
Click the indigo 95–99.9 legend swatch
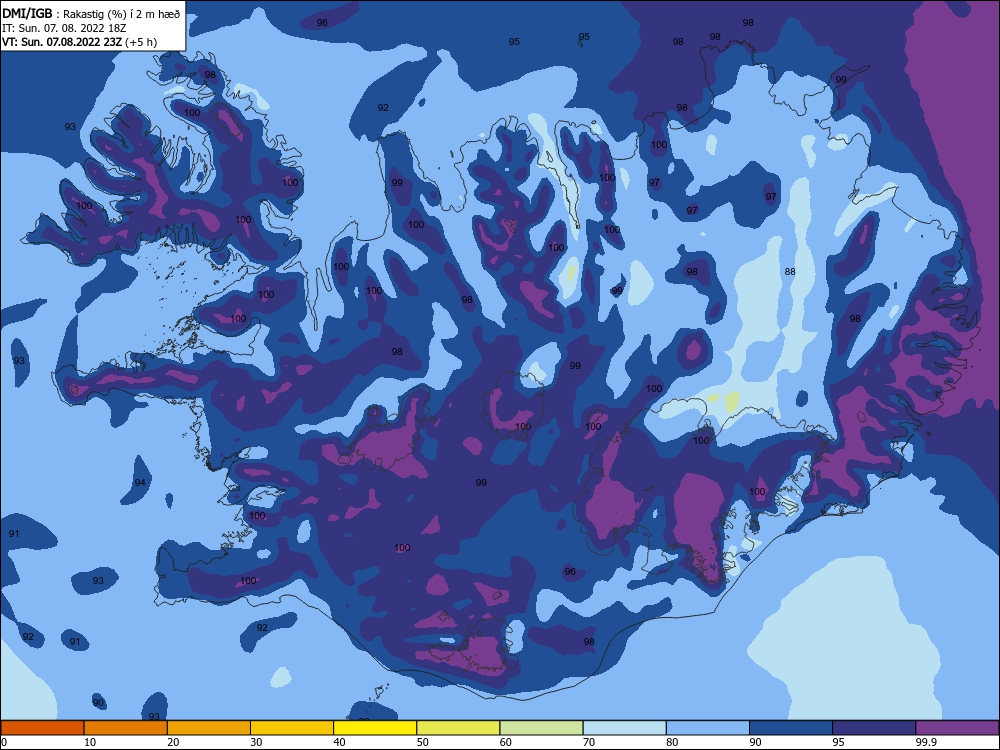[874, 728]
